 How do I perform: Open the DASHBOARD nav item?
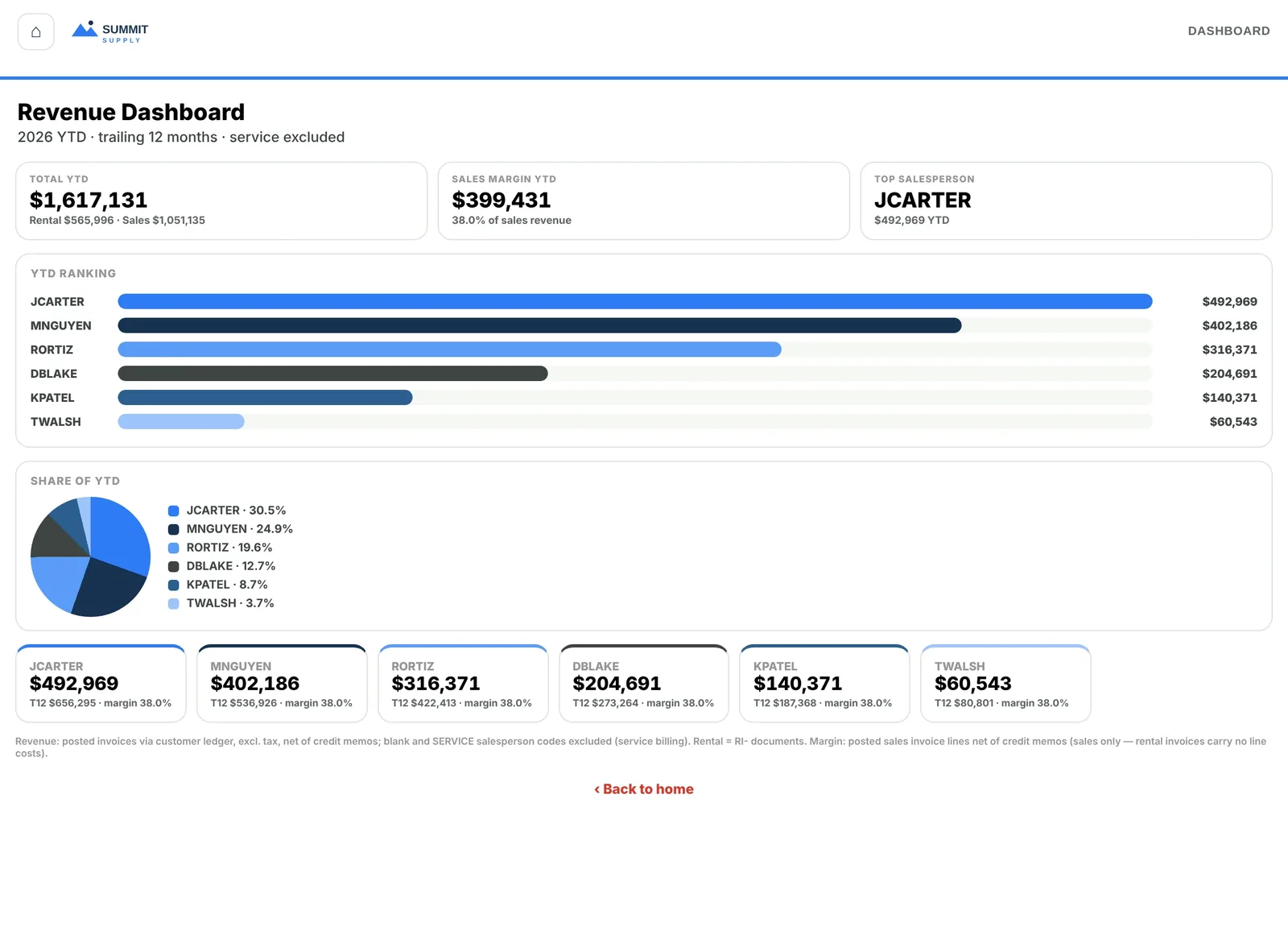point(1228,31)
